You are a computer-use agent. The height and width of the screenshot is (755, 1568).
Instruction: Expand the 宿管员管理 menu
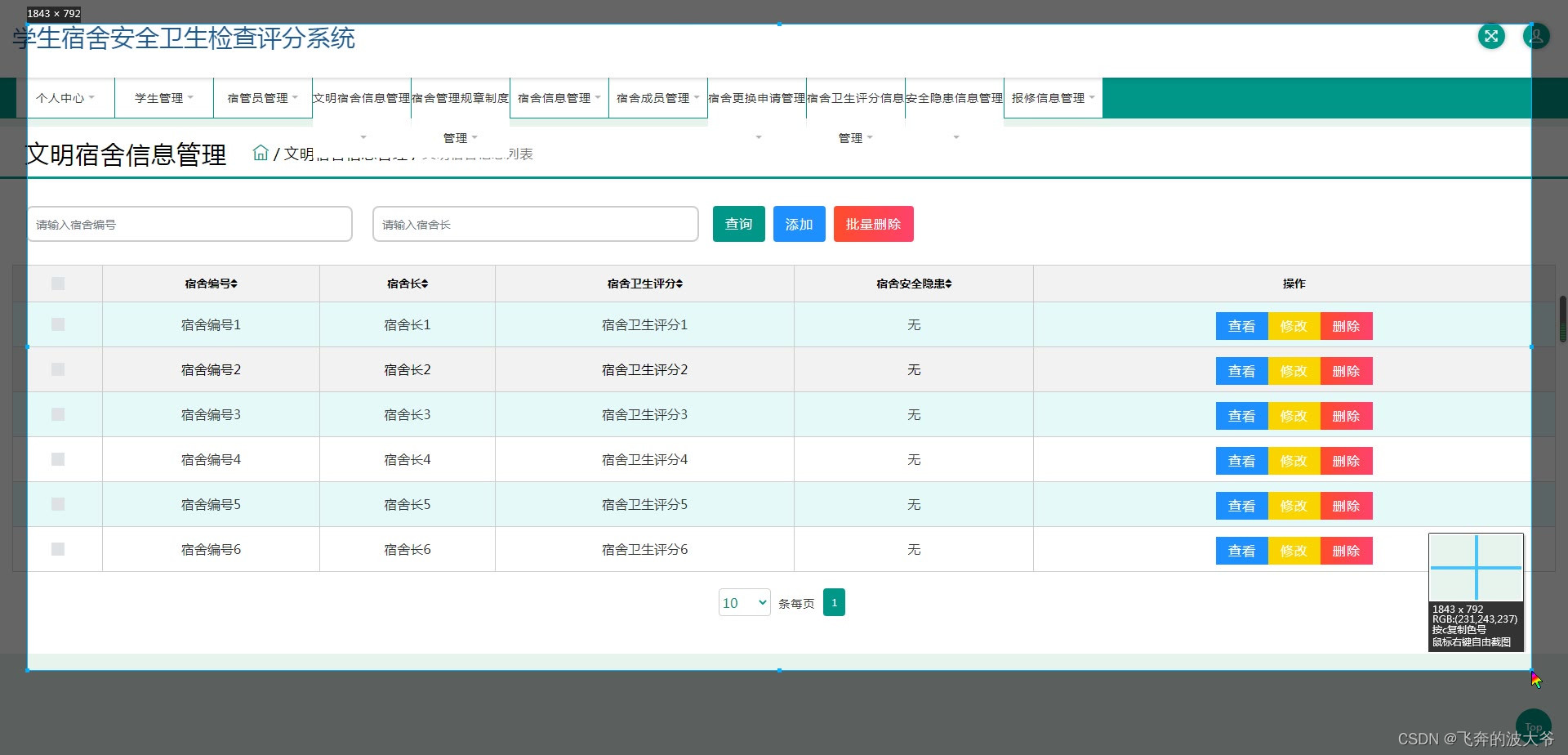263,98
